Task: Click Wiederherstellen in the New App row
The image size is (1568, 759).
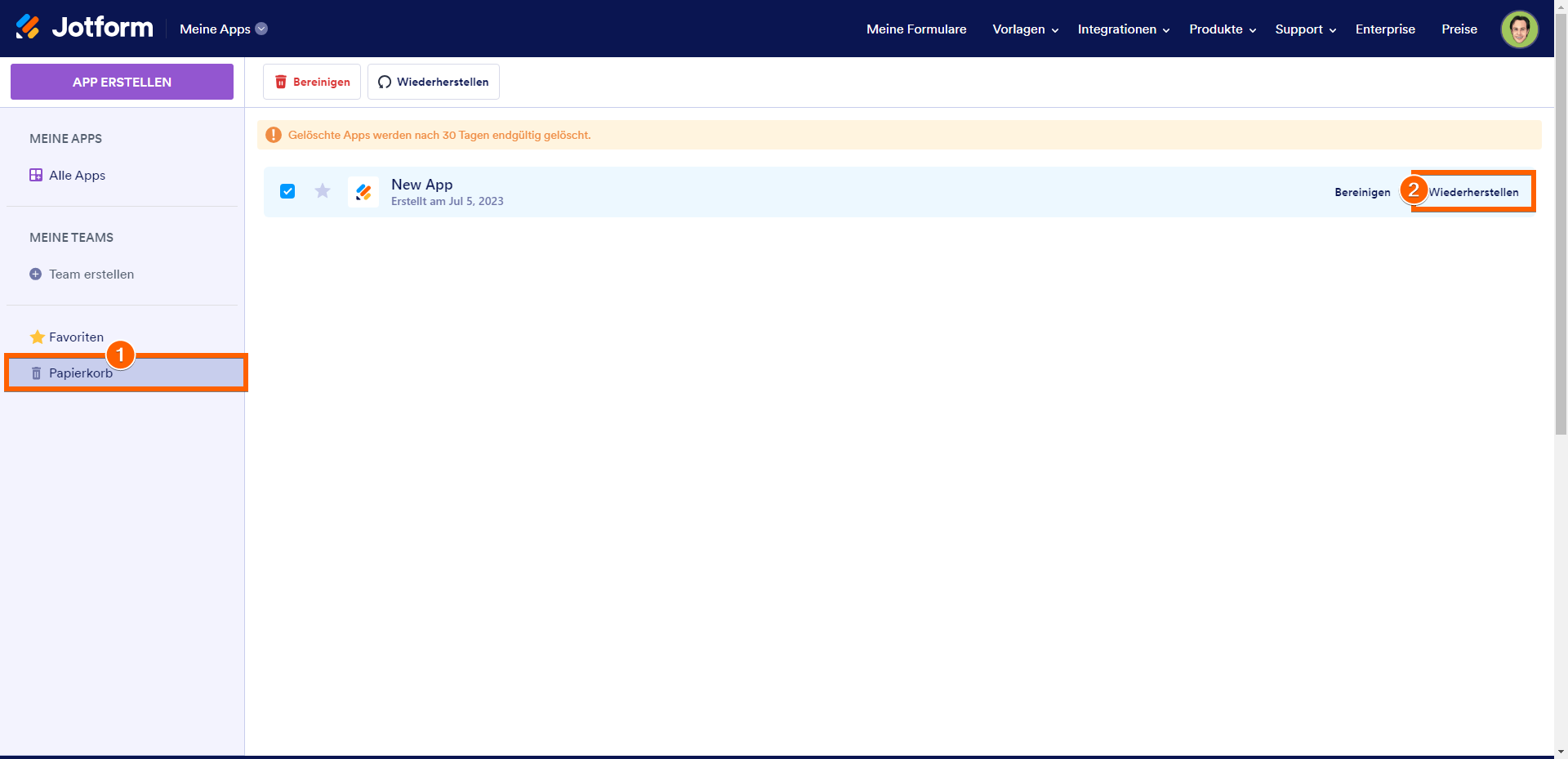Action: pyautogui.click(x=1473, y=192)
